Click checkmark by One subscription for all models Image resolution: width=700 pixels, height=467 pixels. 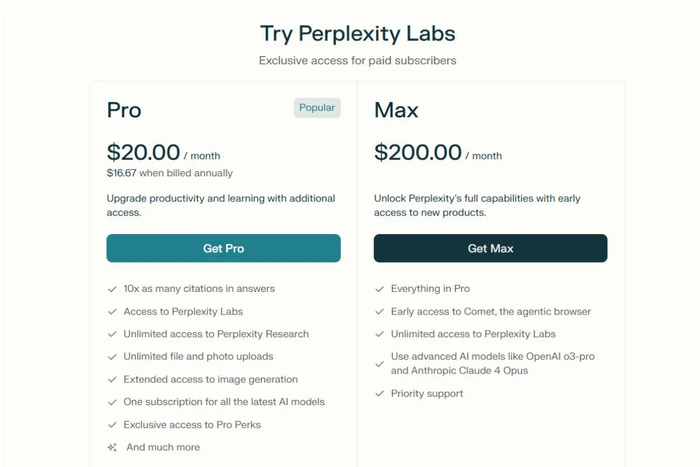tap(112, 402)
